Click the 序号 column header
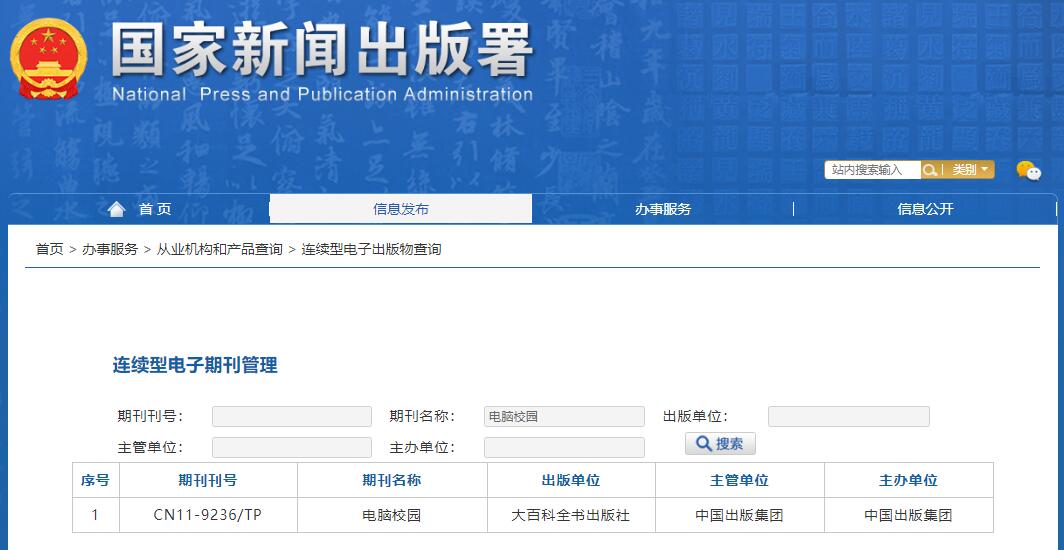The width and height of the screenshot is (1064, 550). pyautogui.click(x=95, y=480)
